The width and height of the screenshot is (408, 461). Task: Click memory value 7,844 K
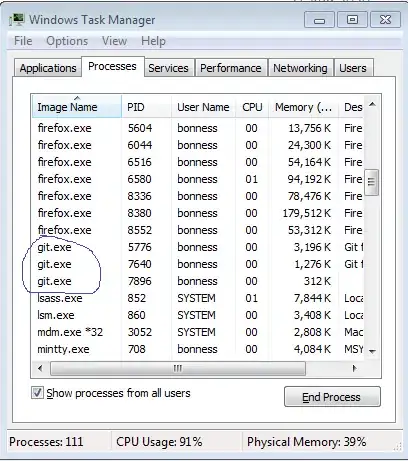pos(312,298)
